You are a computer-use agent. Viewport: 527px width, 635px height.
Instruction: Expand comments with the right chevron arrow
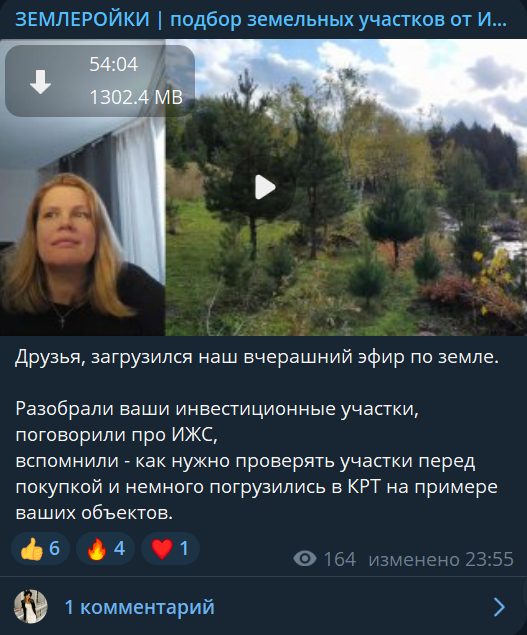[x=500, y=607]
